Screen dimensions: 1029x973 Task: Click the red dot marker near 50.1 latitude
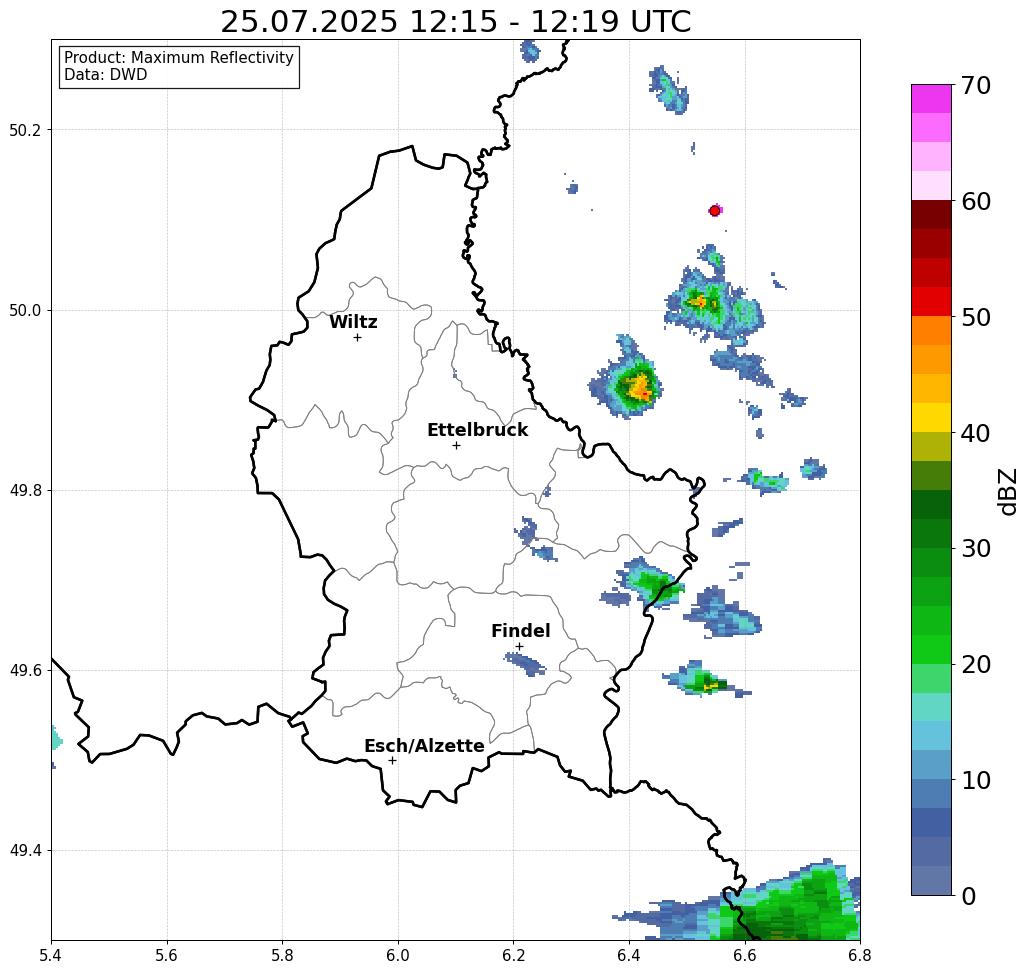coord(715,211)
